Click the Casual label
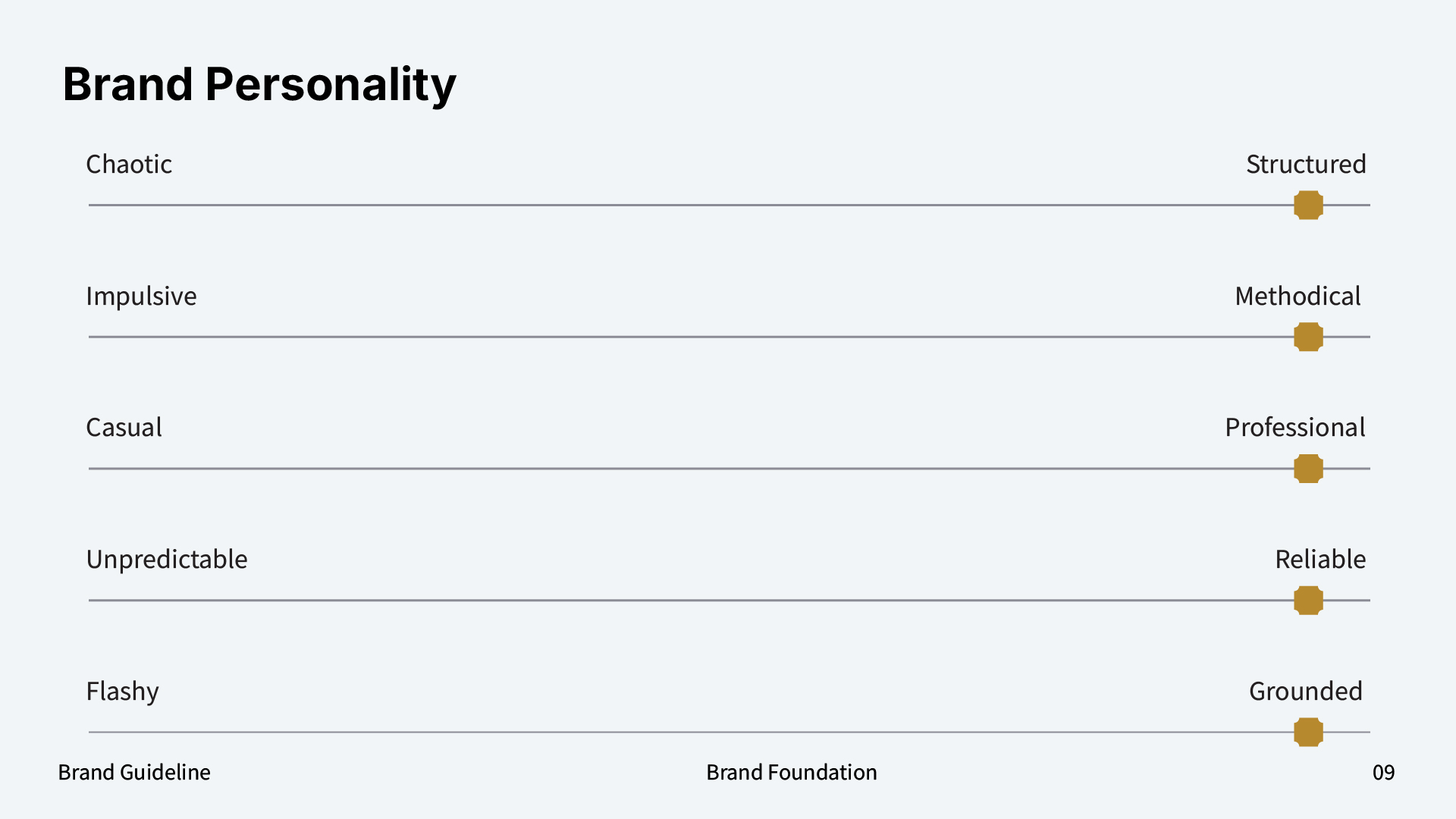 pos(124,428)
